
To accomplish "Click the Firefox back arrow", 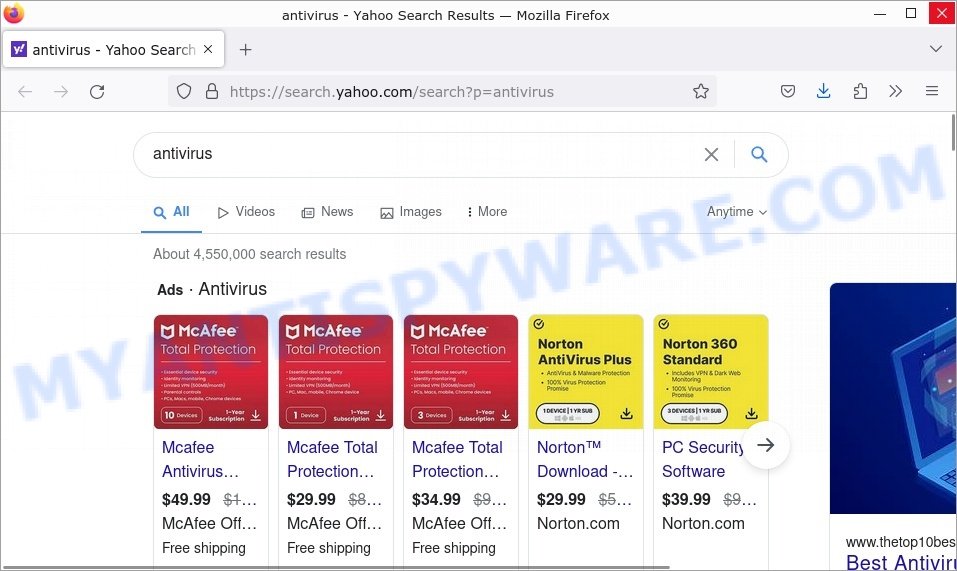I will coord(25,92).
